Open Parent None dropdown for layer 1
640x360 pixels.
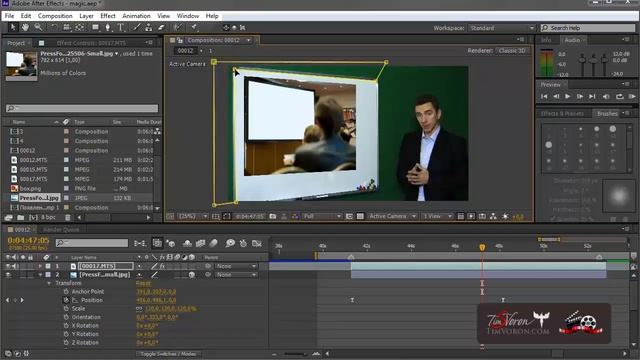click(236, 266)
